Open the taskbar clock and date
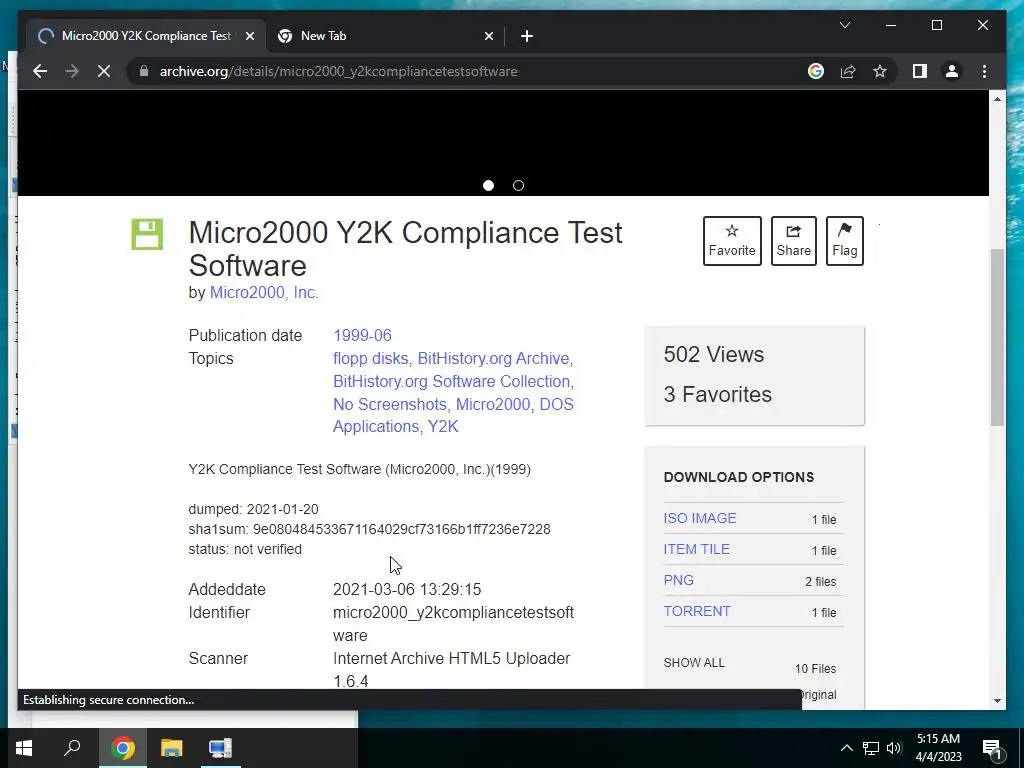This screenshot has height=768, width=1024. click(938, 748)
